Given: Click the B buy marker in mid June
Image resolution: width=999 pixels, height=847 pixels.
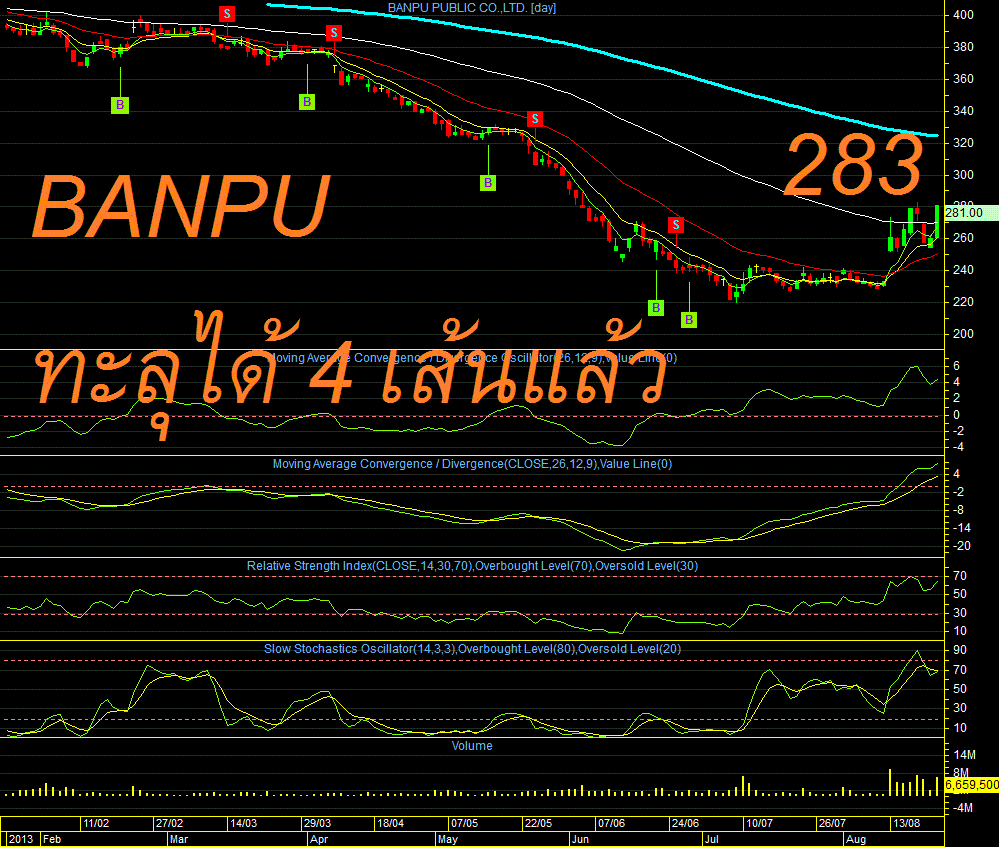Looking at the screenshot, I should point(656,308).
